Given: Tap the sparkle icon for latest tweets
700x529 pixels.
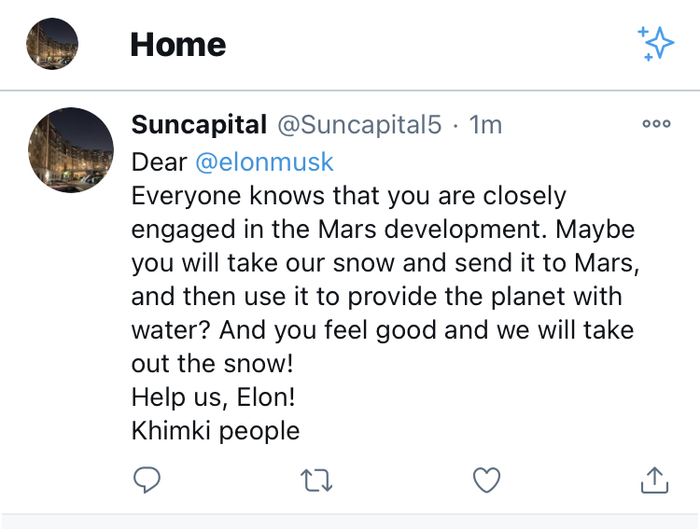Looking at the screenshot, I should 656,43.
